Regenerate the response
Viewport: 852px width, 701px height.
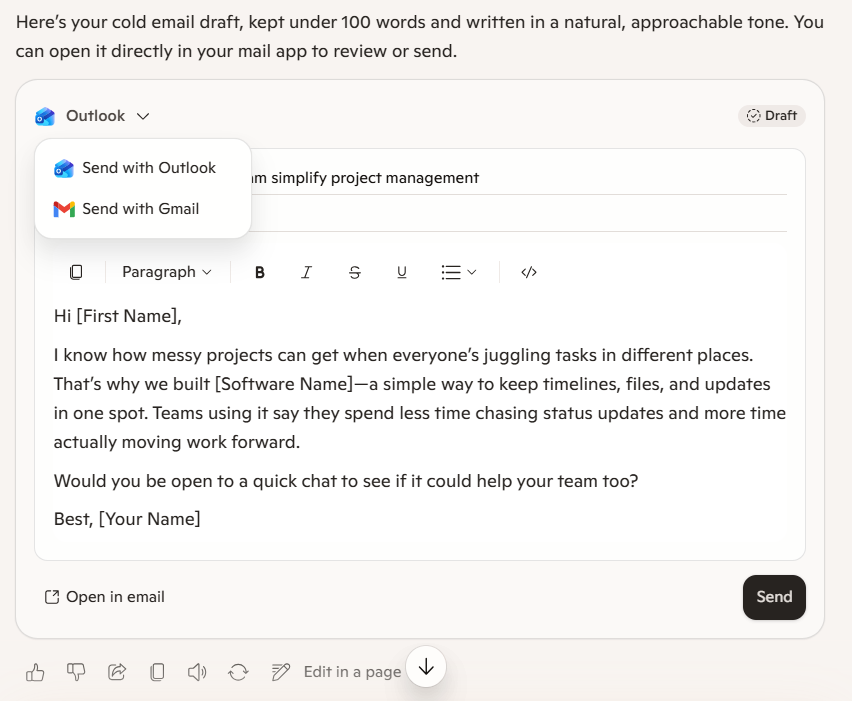point(238,672)
